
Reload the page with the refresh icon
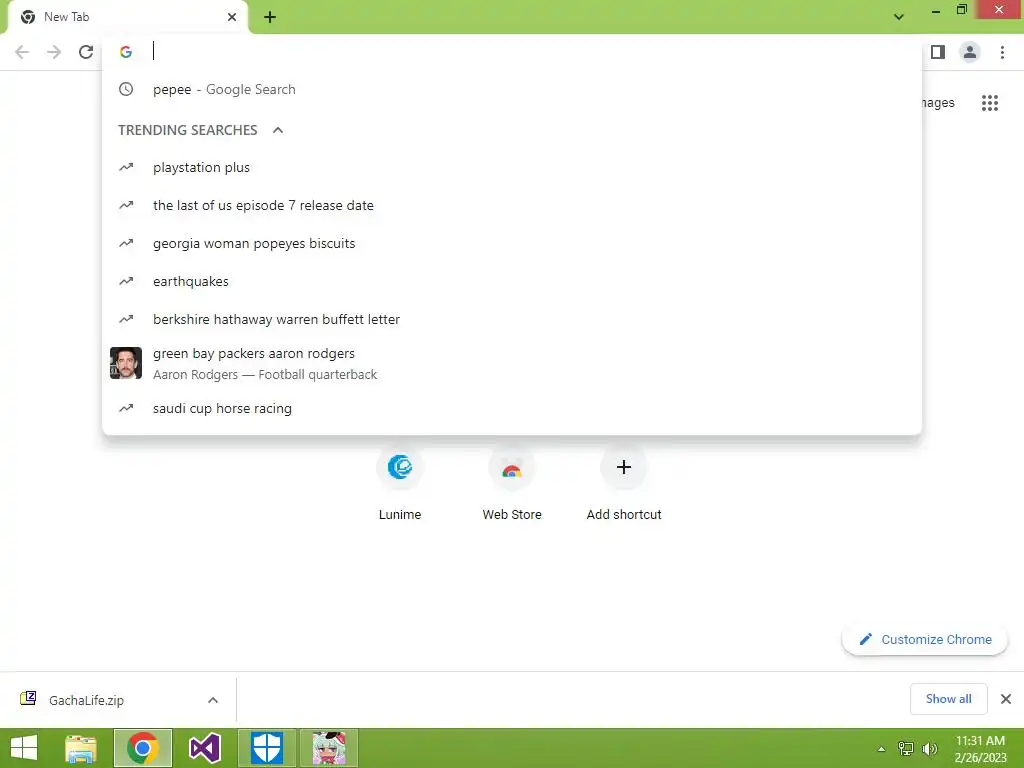(x=86, y=52)
